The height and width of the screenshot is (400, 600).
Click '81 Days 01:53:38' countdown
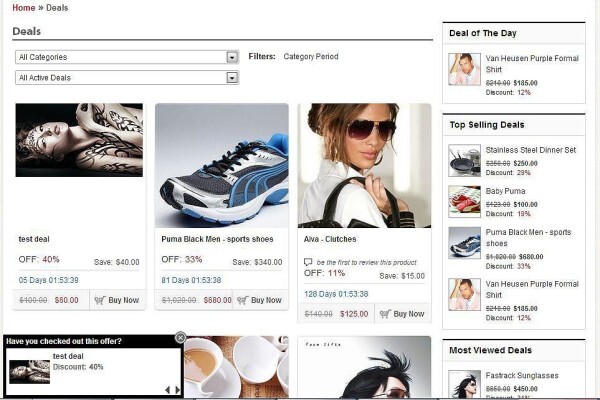[191, 280]
